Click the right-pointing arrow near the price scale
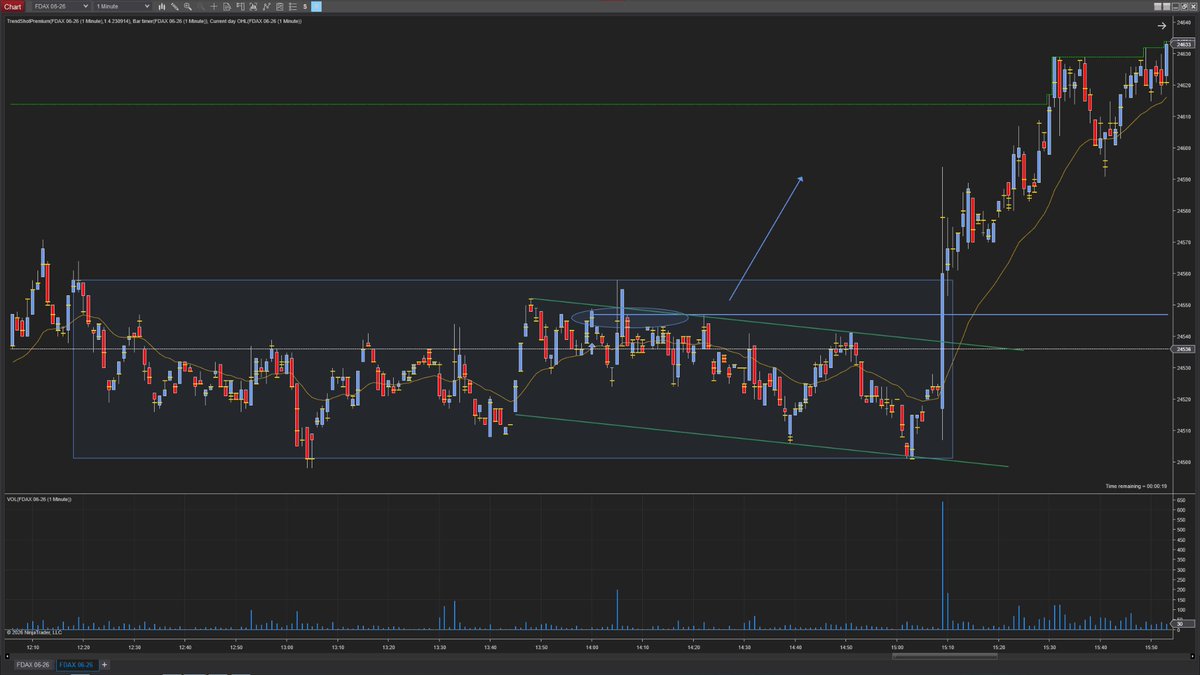 (1160, 26)
